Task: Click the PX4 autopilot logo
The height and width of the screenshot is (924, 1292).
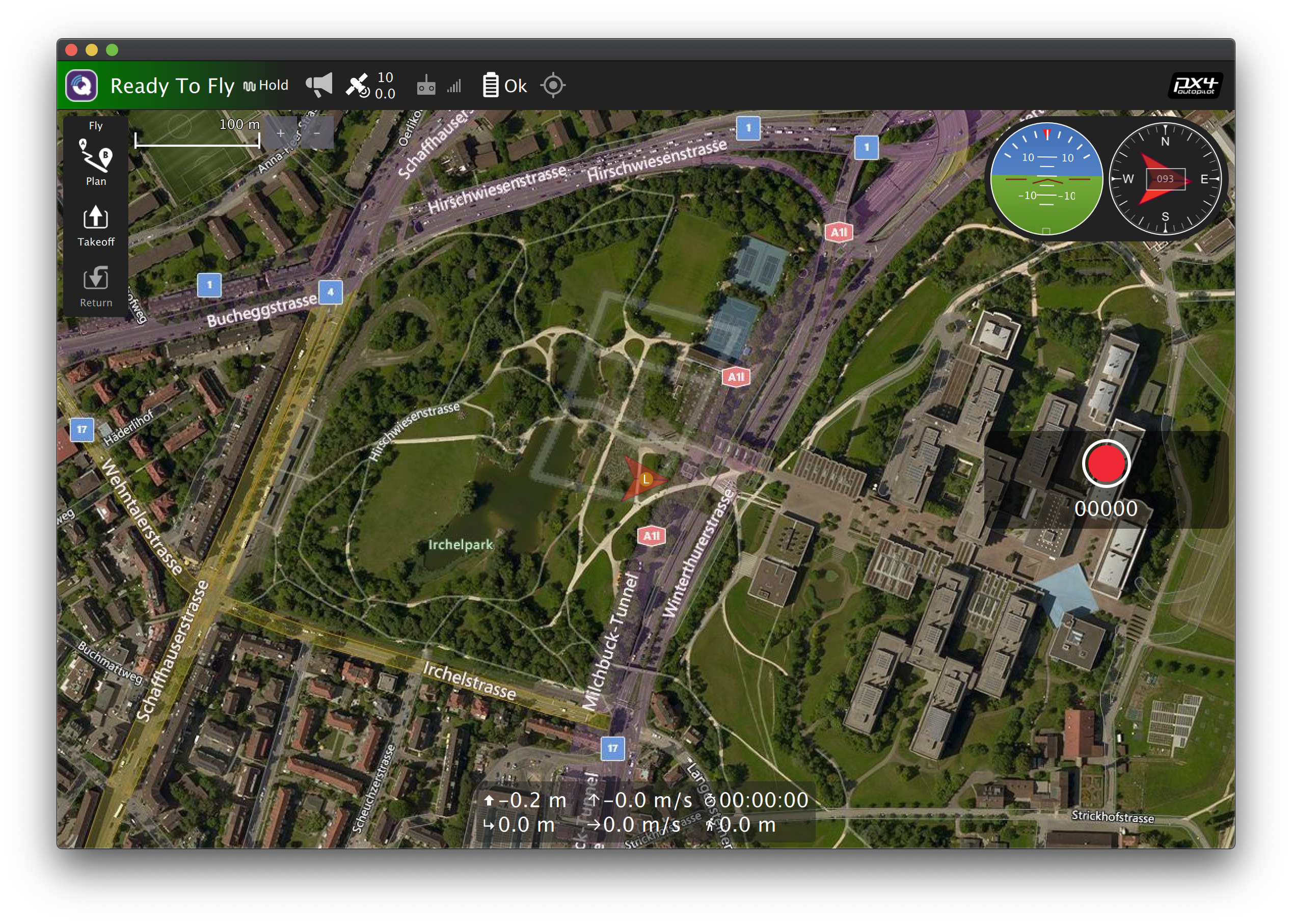Action: (1195, 86)
